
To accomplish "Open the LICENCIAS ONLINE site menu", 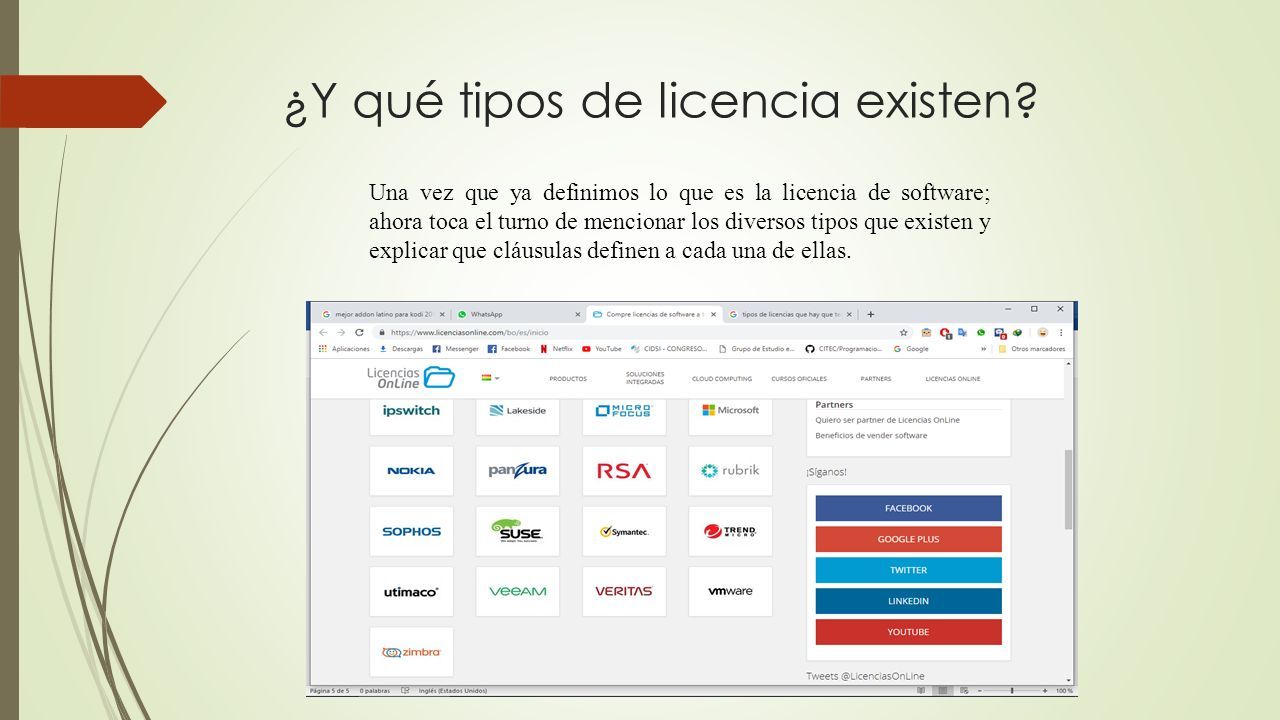I will tap(953, 379).
